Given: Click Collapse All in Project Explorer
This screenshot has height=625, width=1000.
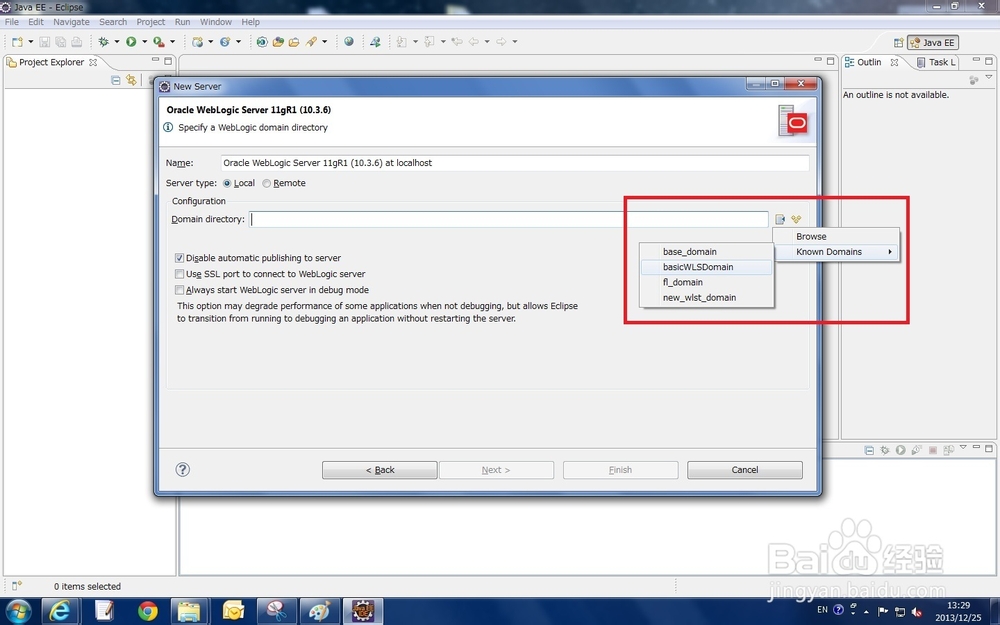Looking at the screenshot, I should pos(115,80).
